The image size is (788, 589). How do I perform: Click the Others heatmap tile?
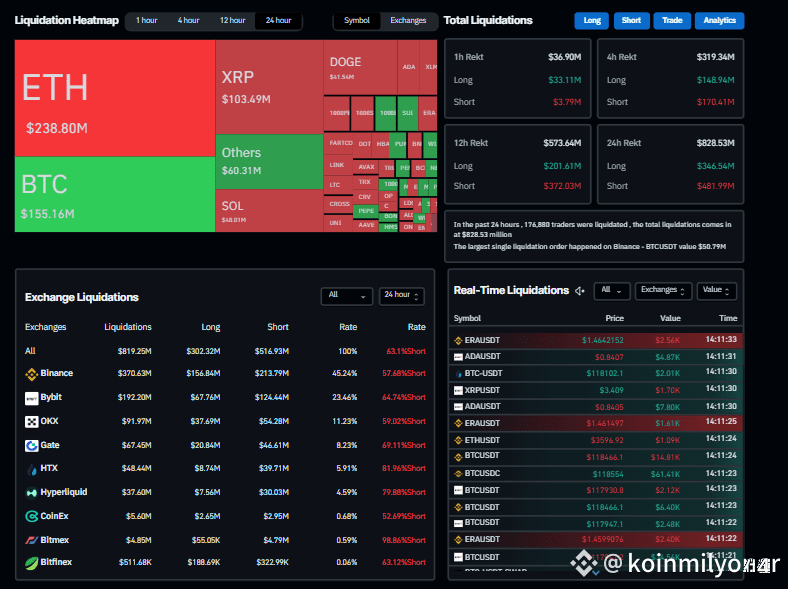(x=269, y=162)
